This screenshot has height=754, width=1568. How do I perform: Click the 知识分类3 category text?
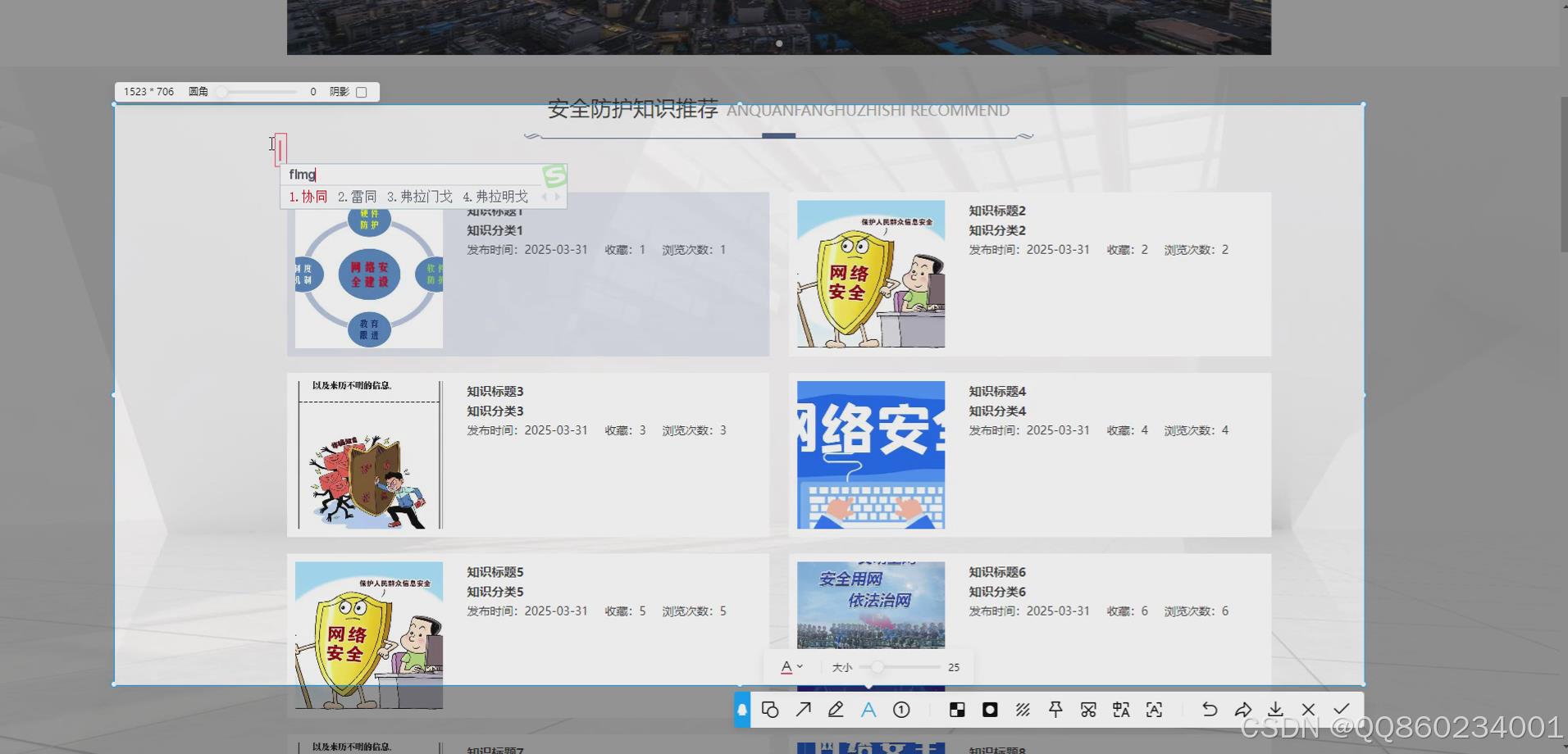pos(495,411)
